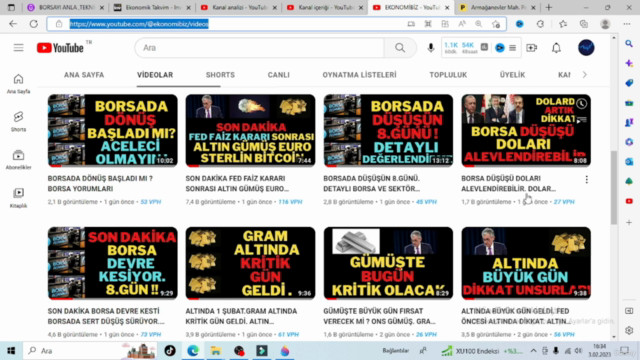This screenshot has height=360, width=640.
Task: Open options for BORSA DÜŞÜŞÜ DOLARI video
Action: 587,180
